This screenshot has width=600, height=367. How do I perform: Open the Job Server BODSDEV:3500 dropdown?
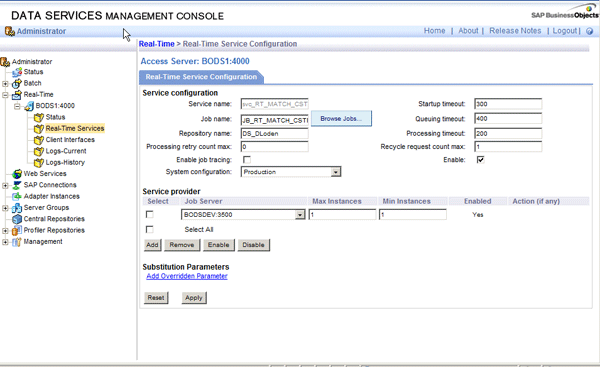(x=300, y=215)
